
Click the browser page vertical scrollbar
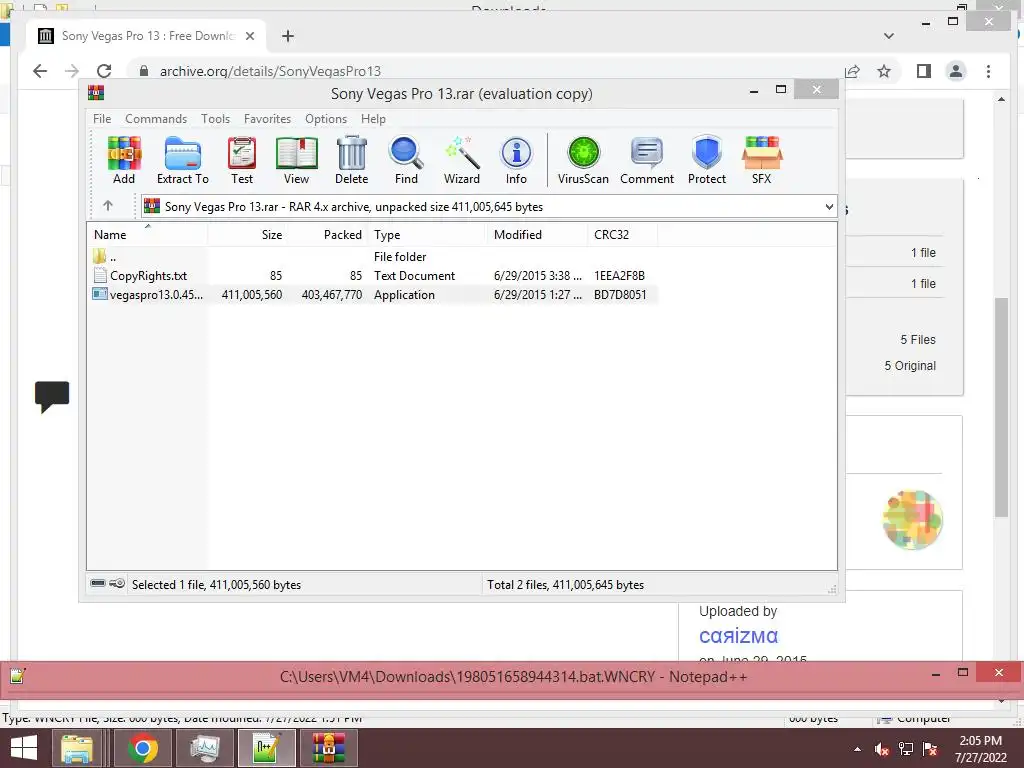[x=1001, y=407]
